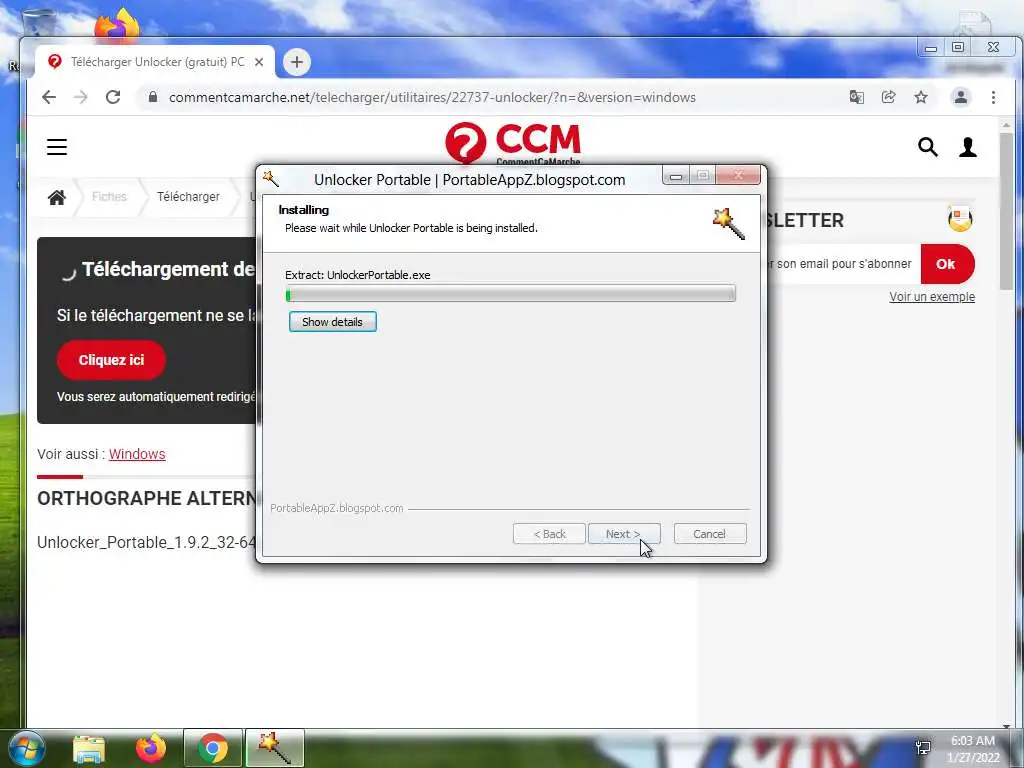Go back in Chrome browser
This screenshot has width=1024, height=768.
pyautogui.click(x=49, y=97)
